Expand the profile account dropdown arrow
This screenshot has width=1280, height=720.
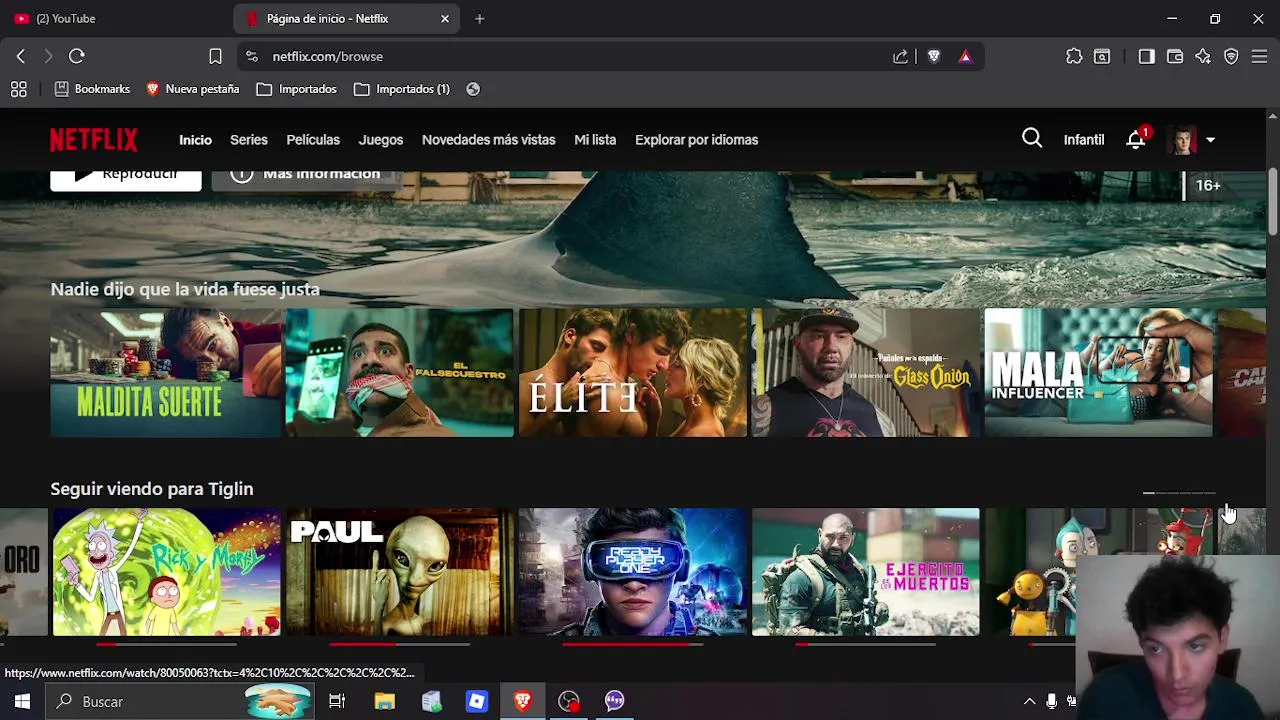click(1210, 140)
